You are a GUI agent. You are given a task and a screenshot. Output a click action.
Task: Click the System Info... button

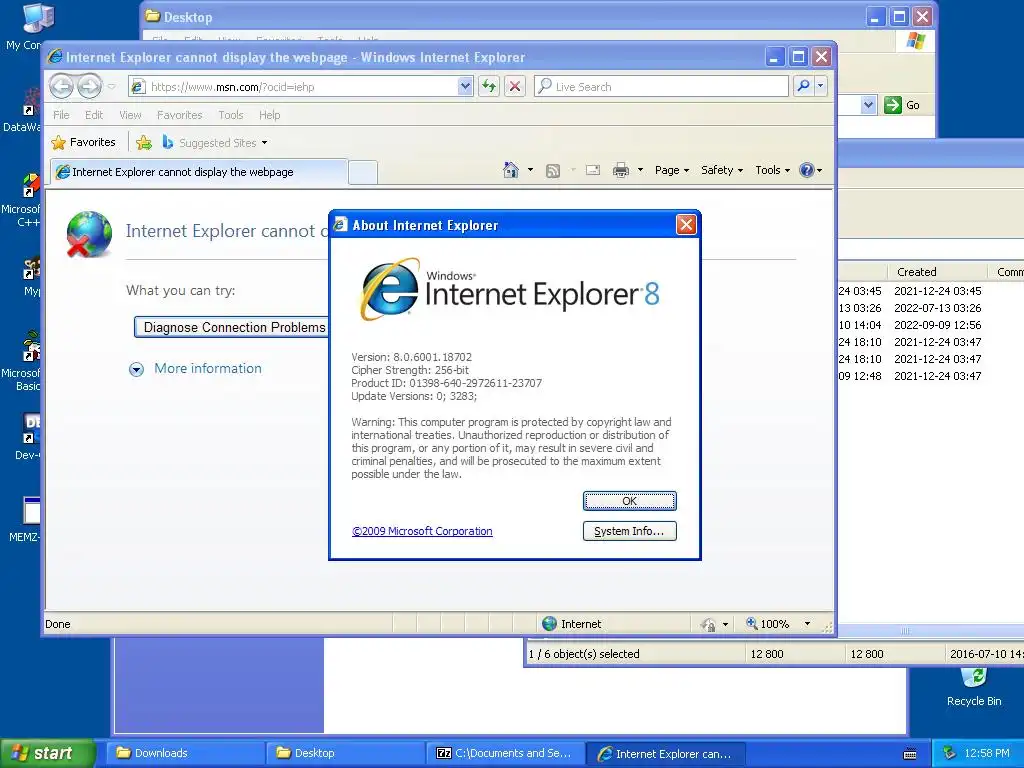[x=629, y=531]
